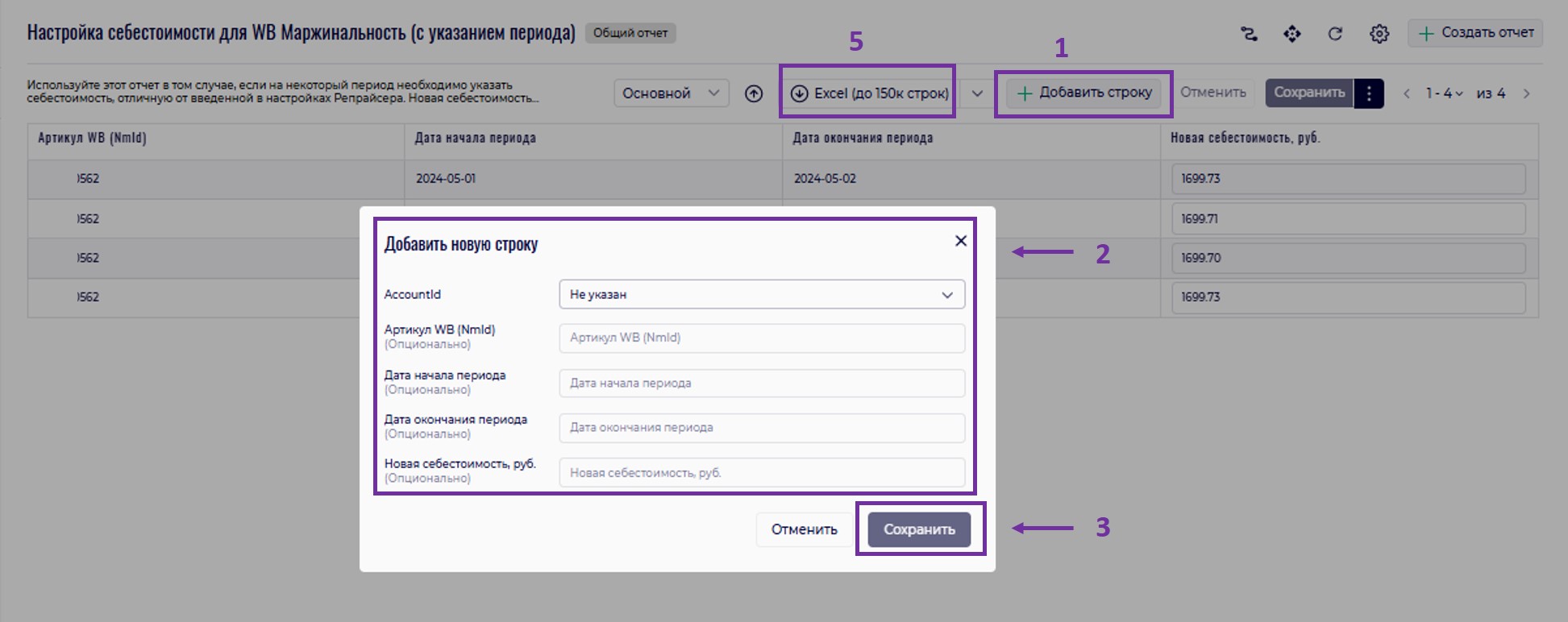
Task: Open report settings gear icon
Action: [1379, 34]
